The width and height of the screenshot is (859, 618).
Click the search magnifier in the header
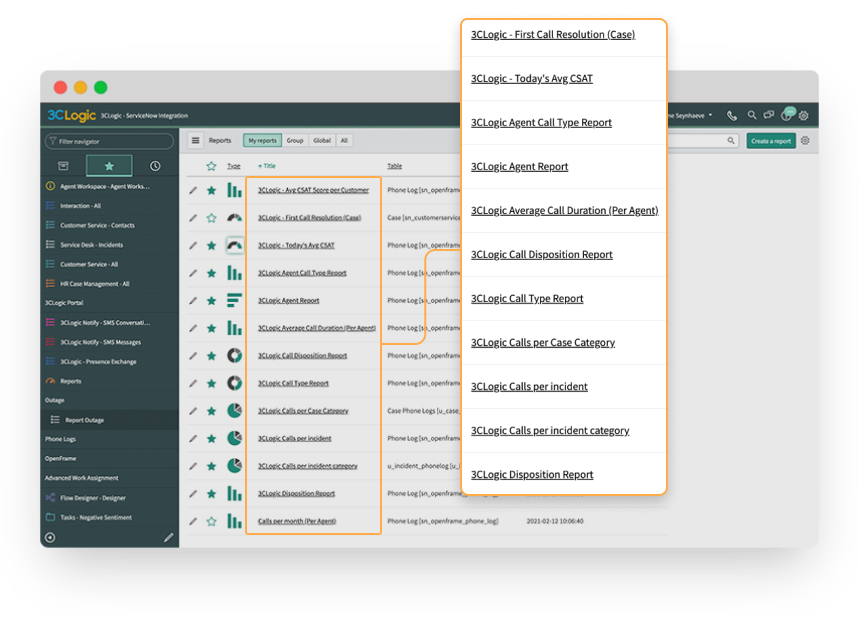click(752, 115)
